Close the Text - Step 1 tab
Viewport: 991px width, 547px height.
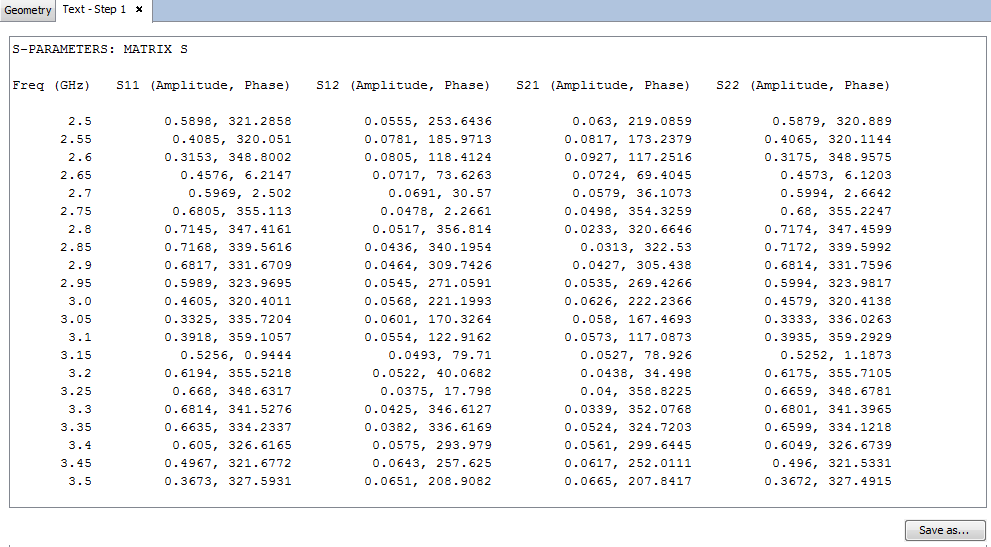pos(139,10)
